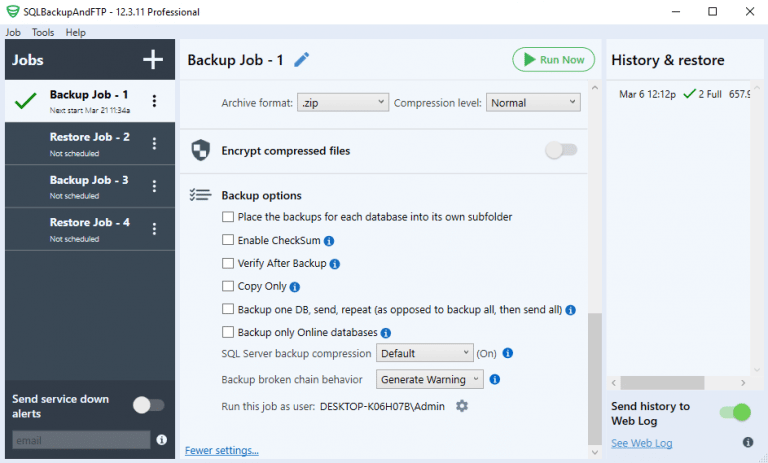Click info icon beside See Web Log
The height and width of the screenshot is (463, 768).
tap(748, 442)
